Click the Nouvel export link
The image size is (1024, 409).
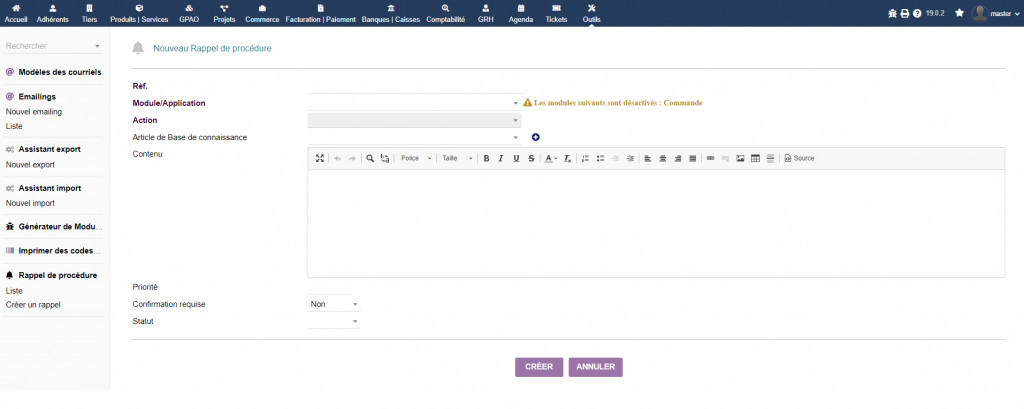[x=30, y=165]
